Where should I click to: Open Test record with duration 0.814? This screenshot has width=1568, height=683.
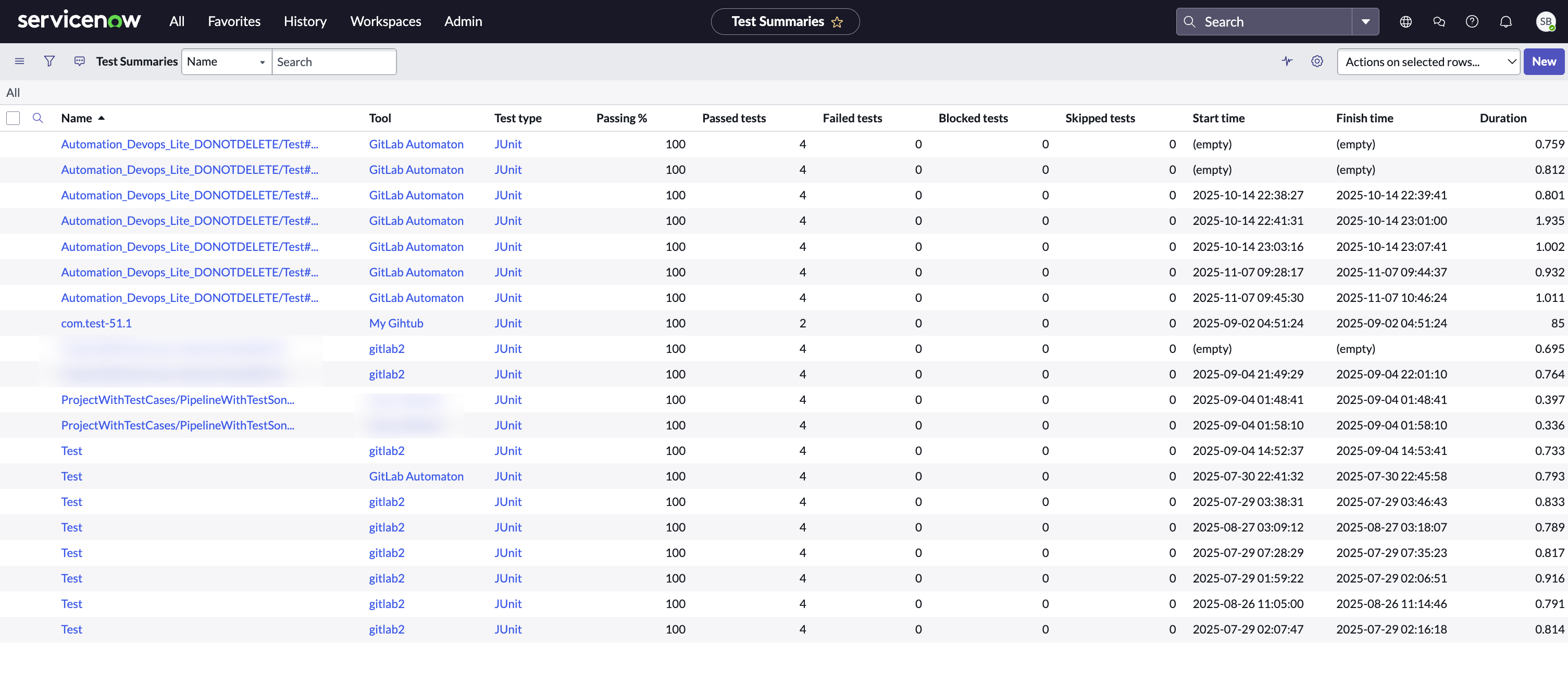pos(71,629)
